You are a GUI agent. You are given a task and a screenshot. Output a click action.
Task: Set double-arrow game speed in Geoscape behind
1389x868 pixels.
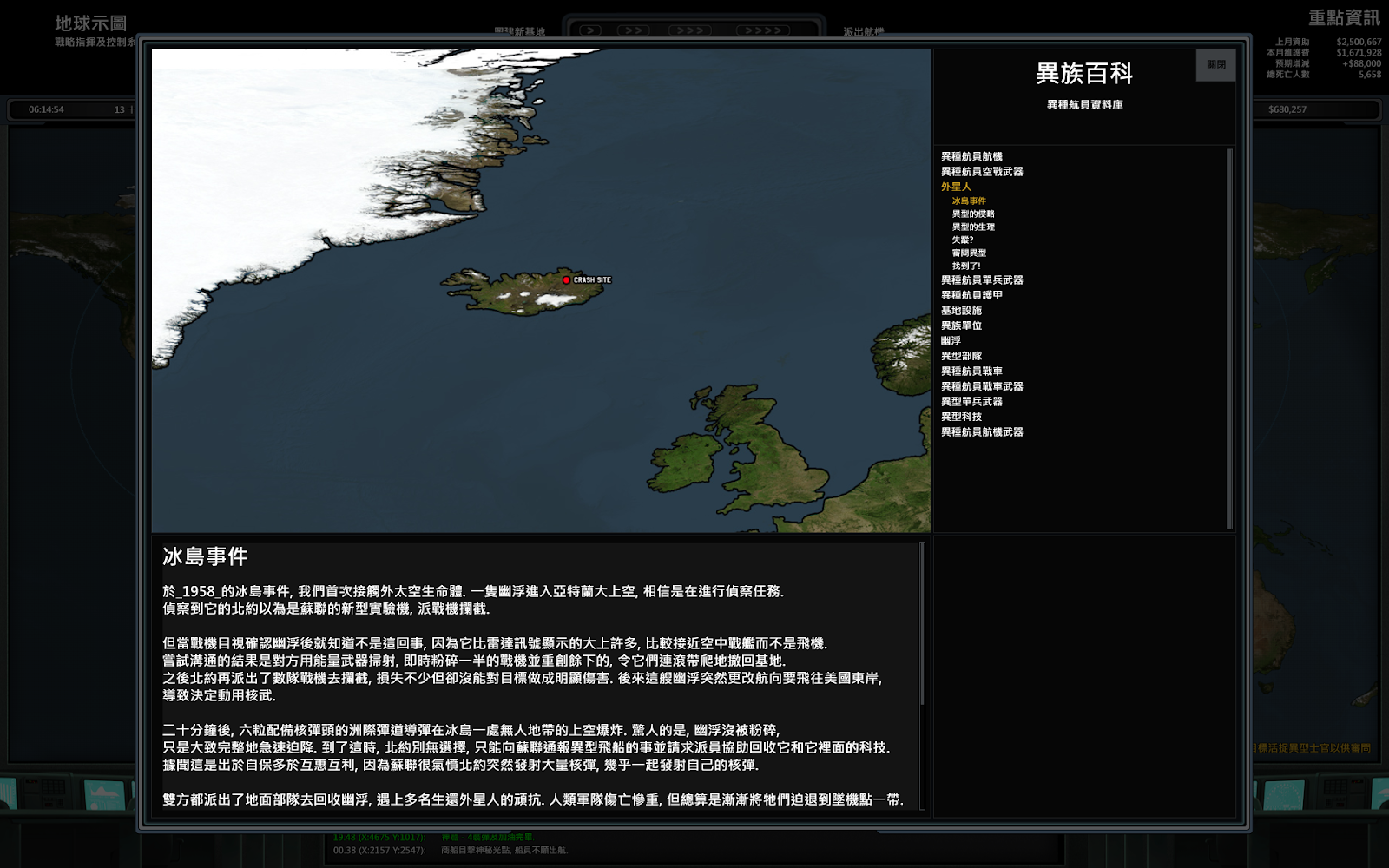point(633,30)
